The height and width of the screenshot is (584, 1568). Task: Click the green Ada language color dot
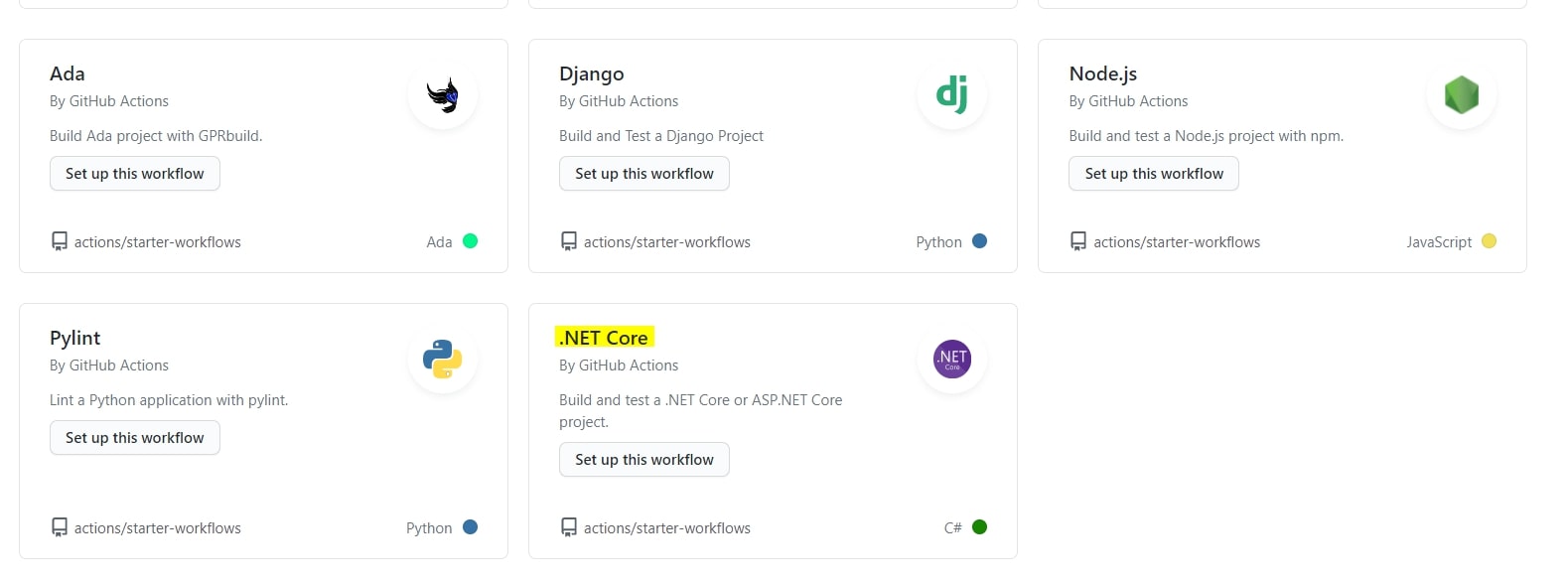pos(471,240)
